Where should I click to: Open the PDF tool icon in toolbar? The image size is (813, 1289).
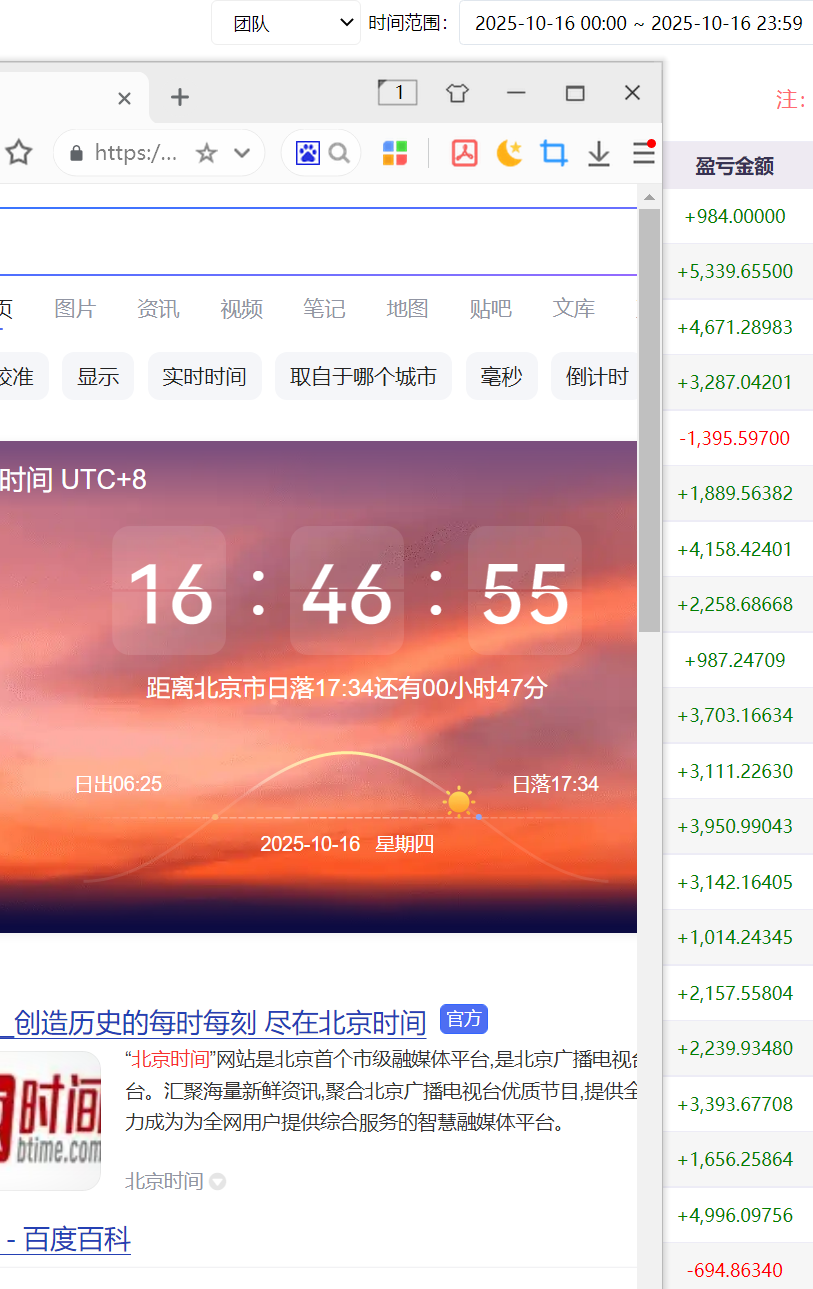(x=464, y=153)
